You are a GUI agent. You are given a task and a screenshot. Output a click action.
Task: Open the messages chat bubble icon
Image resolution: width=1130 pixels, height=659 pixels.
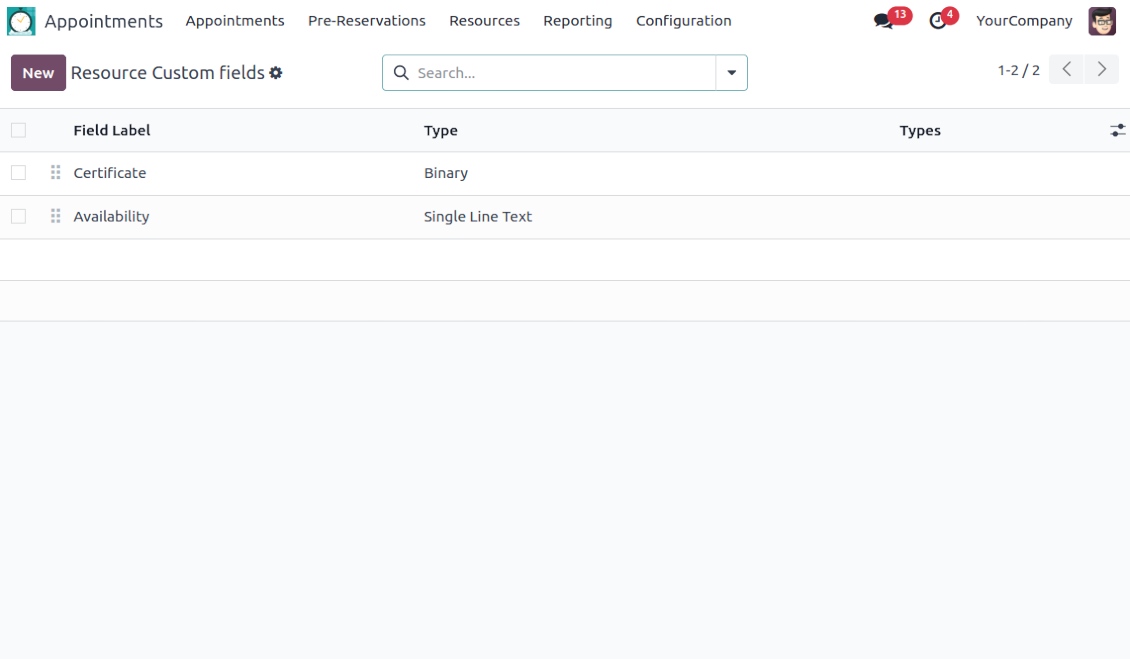click(x=883, y=21)
